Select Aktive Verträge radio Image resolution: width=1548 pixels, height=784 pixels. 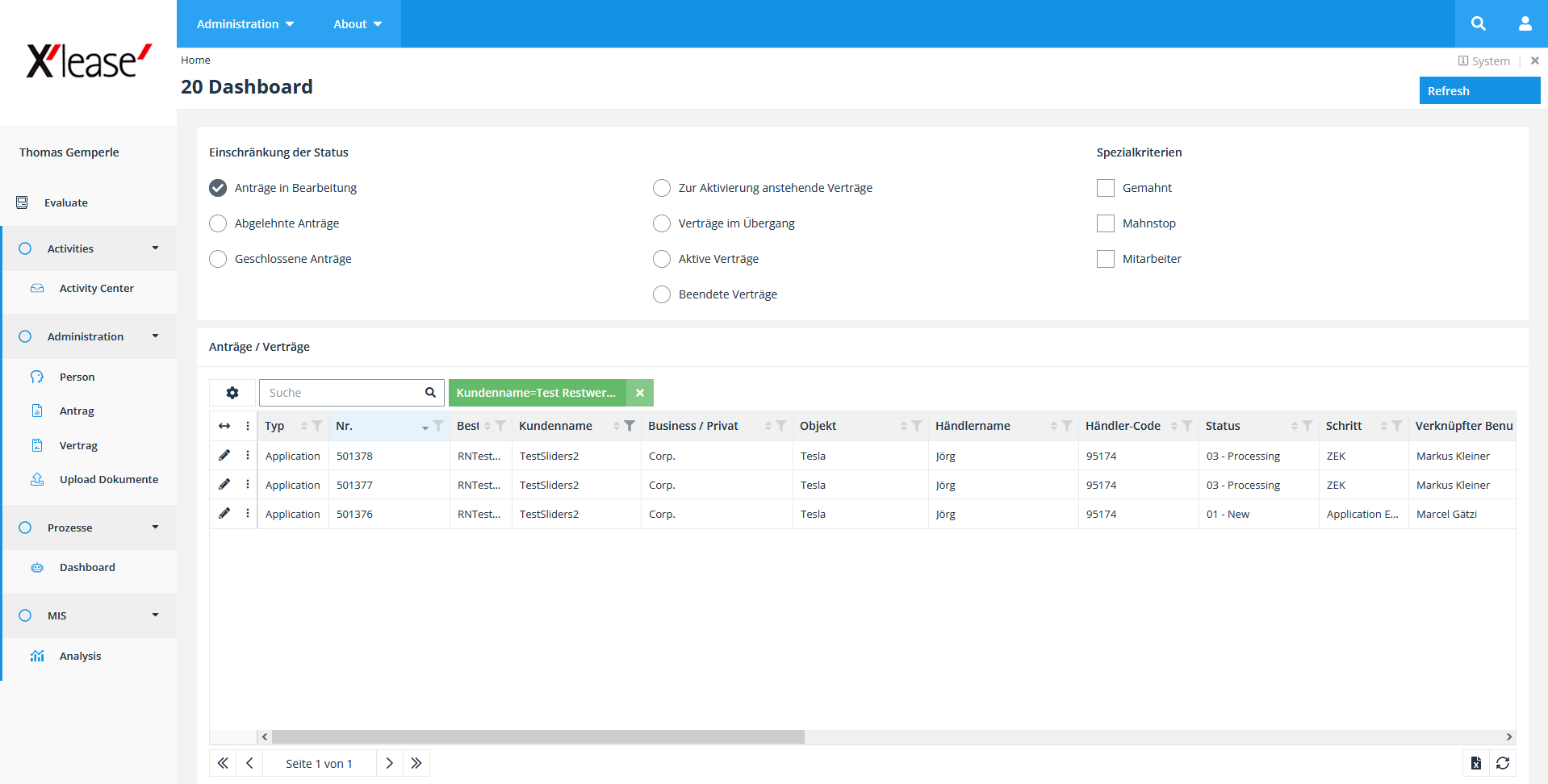point(662,259)
